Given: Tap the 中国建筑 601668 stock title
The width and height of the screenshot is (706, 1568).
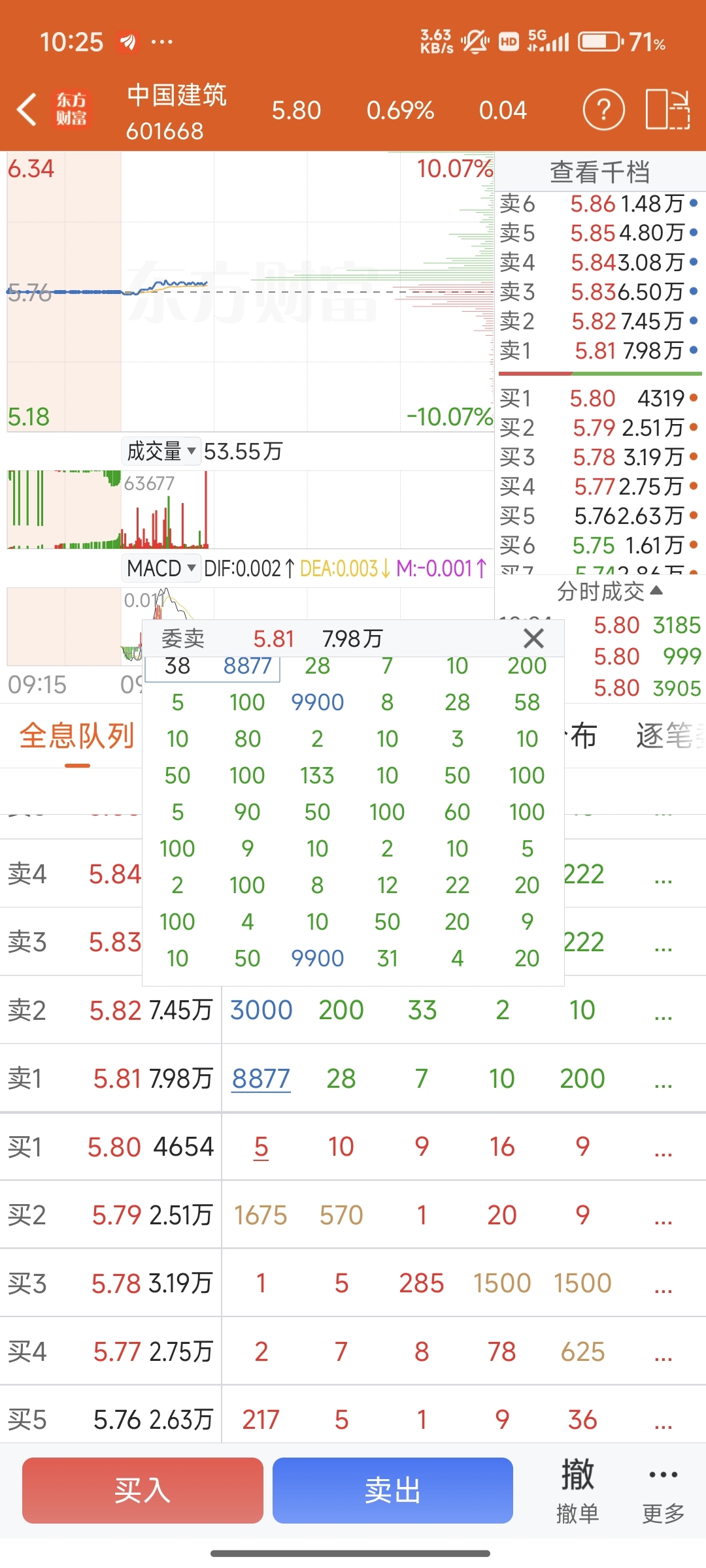Looking at the screenshot, I should click(176, 112).
